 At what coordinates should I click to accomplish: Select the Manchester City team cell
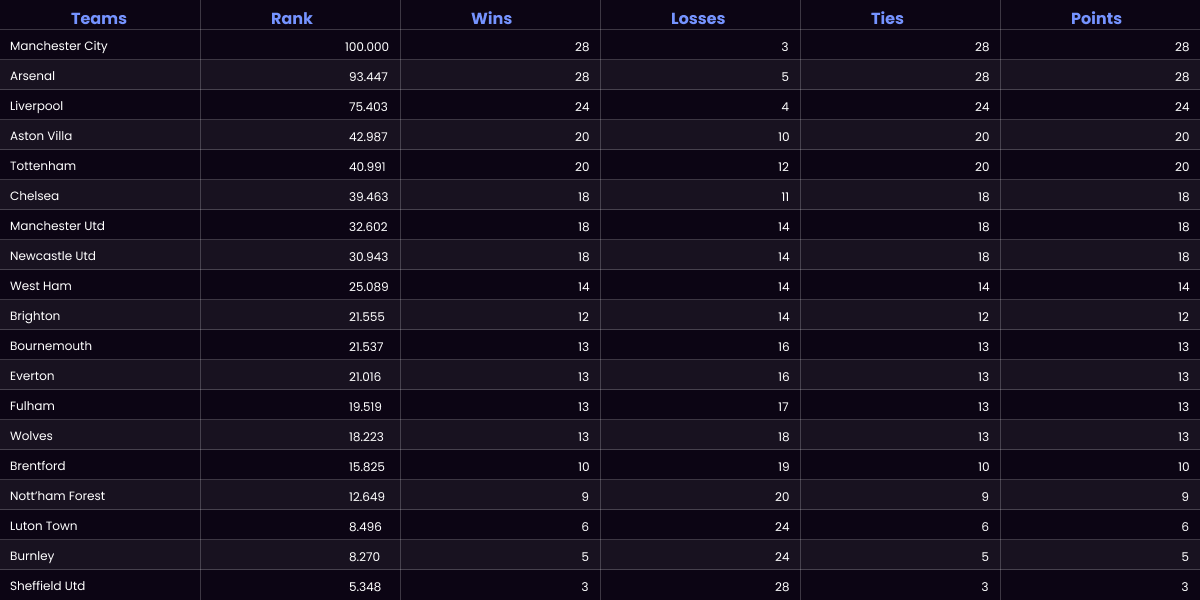click(x=59, y=46)
